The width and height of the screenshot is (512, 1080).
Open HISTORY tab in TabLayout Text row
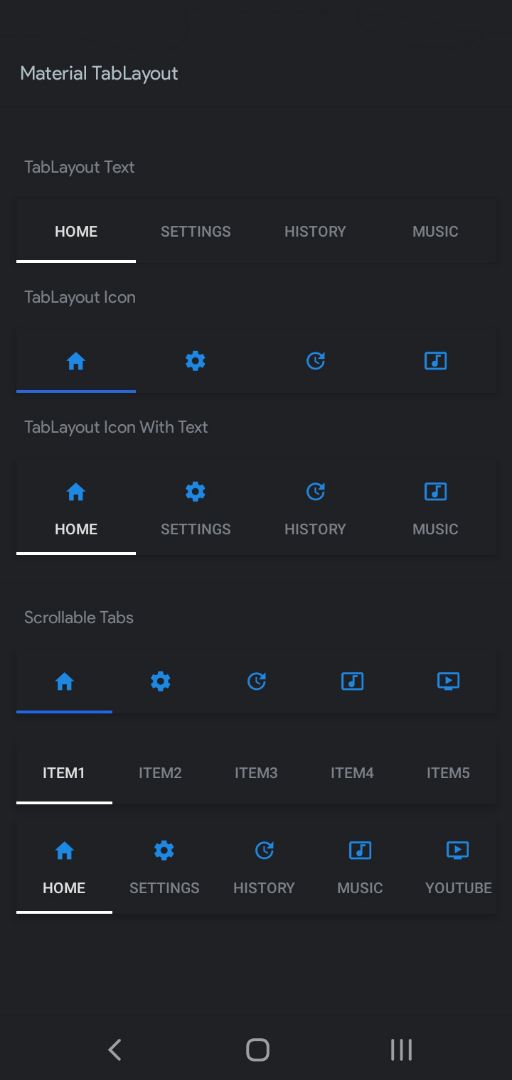click(x=316, y=231)
